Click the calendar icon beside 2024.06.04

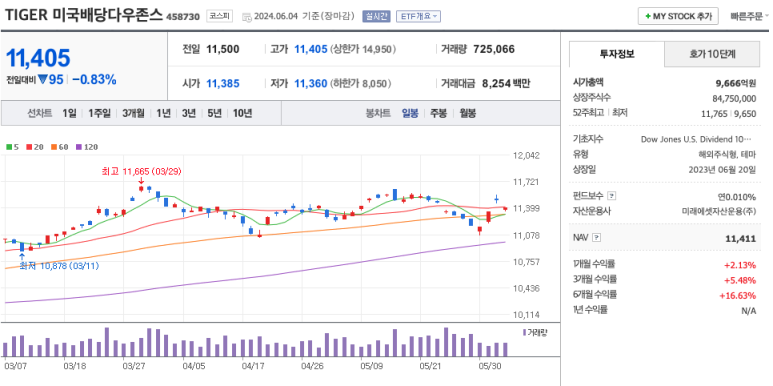(247, 17)
